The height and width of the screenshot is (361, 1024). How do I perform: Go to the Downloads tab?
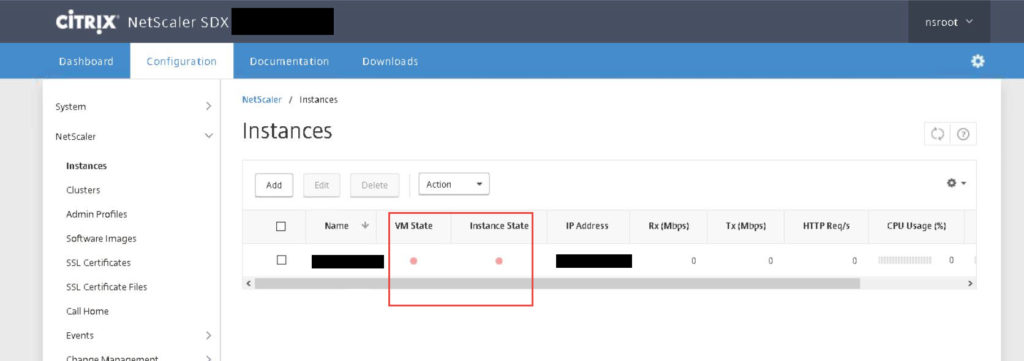coord(390,61)
